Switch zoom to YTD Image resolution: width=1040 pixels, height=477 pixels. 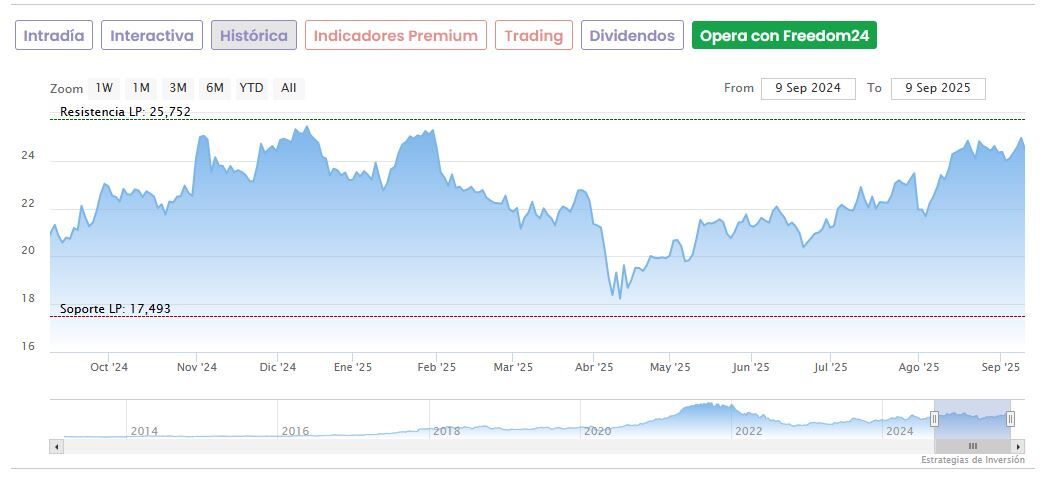pyautogui.click(x=251, y=88)
